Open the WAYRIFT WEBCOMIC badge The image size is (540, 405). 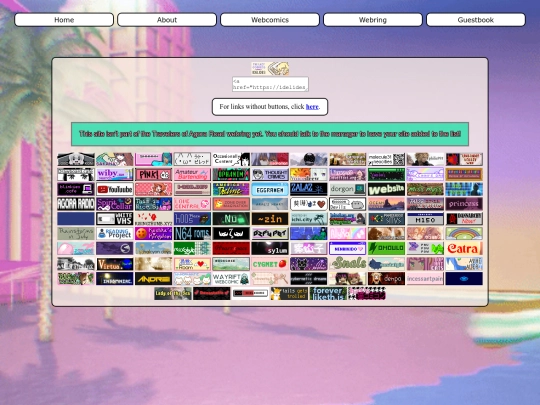click(x=231, y=279)
